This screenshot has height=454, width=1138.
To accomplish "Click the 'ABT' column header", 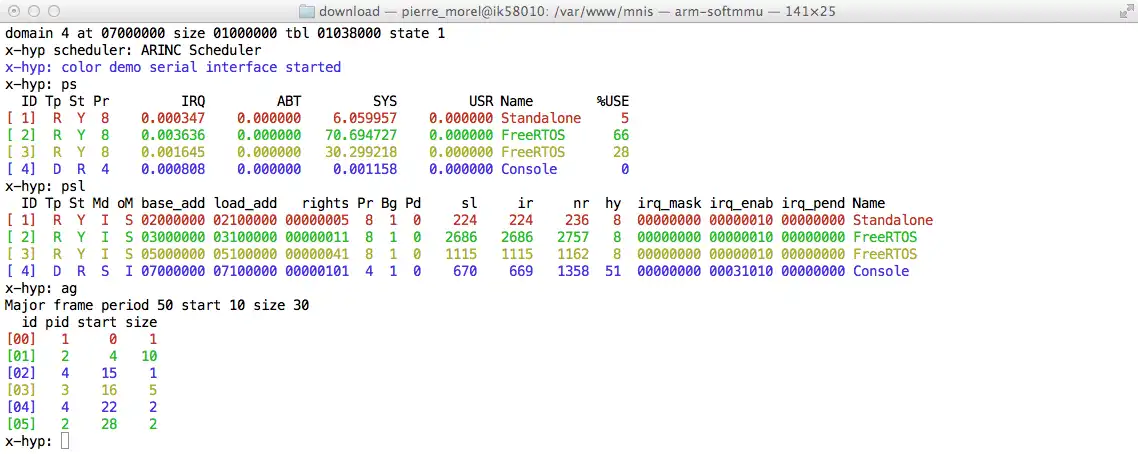I will tap(289, 101).
